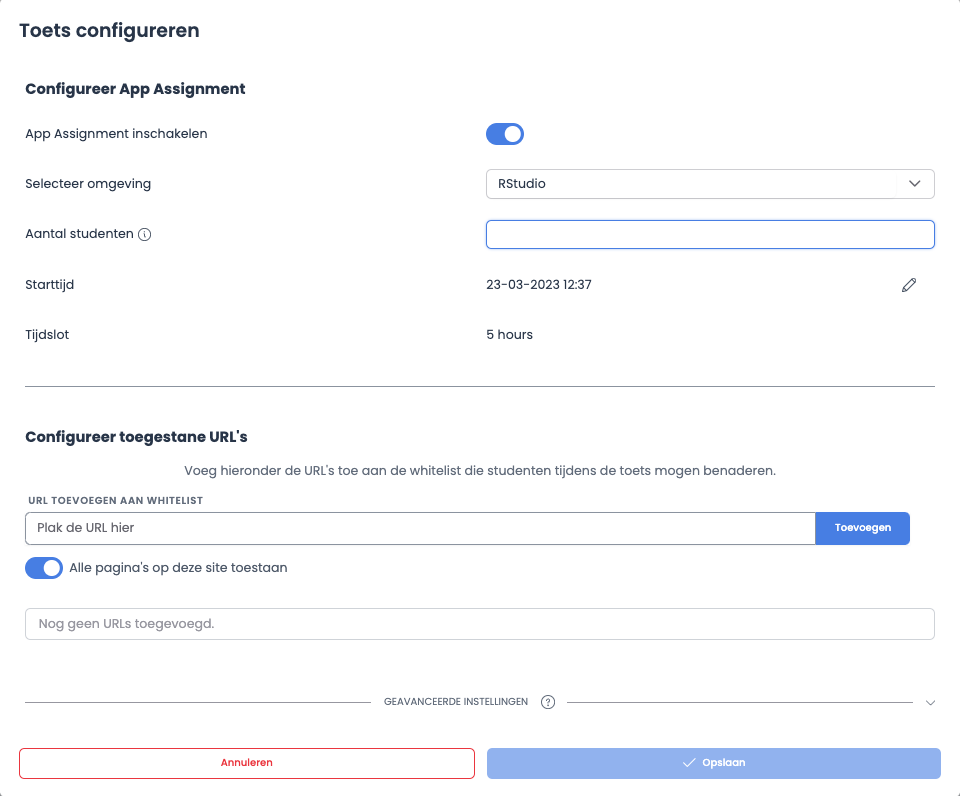Click the info icon next to Aantal studenten

(x=146, y=234)
